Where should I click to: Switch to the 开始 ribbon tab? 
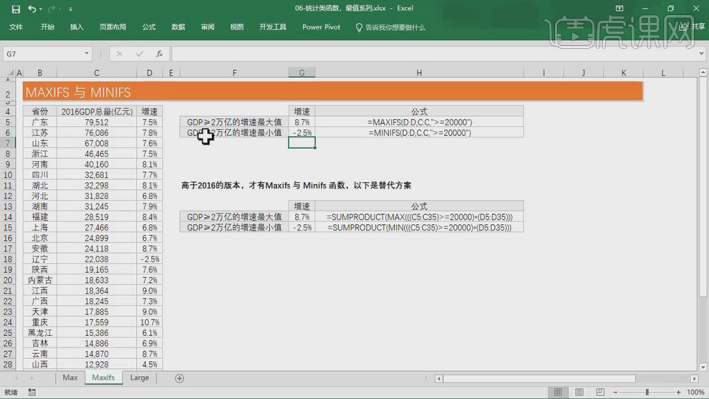point(47,27)
